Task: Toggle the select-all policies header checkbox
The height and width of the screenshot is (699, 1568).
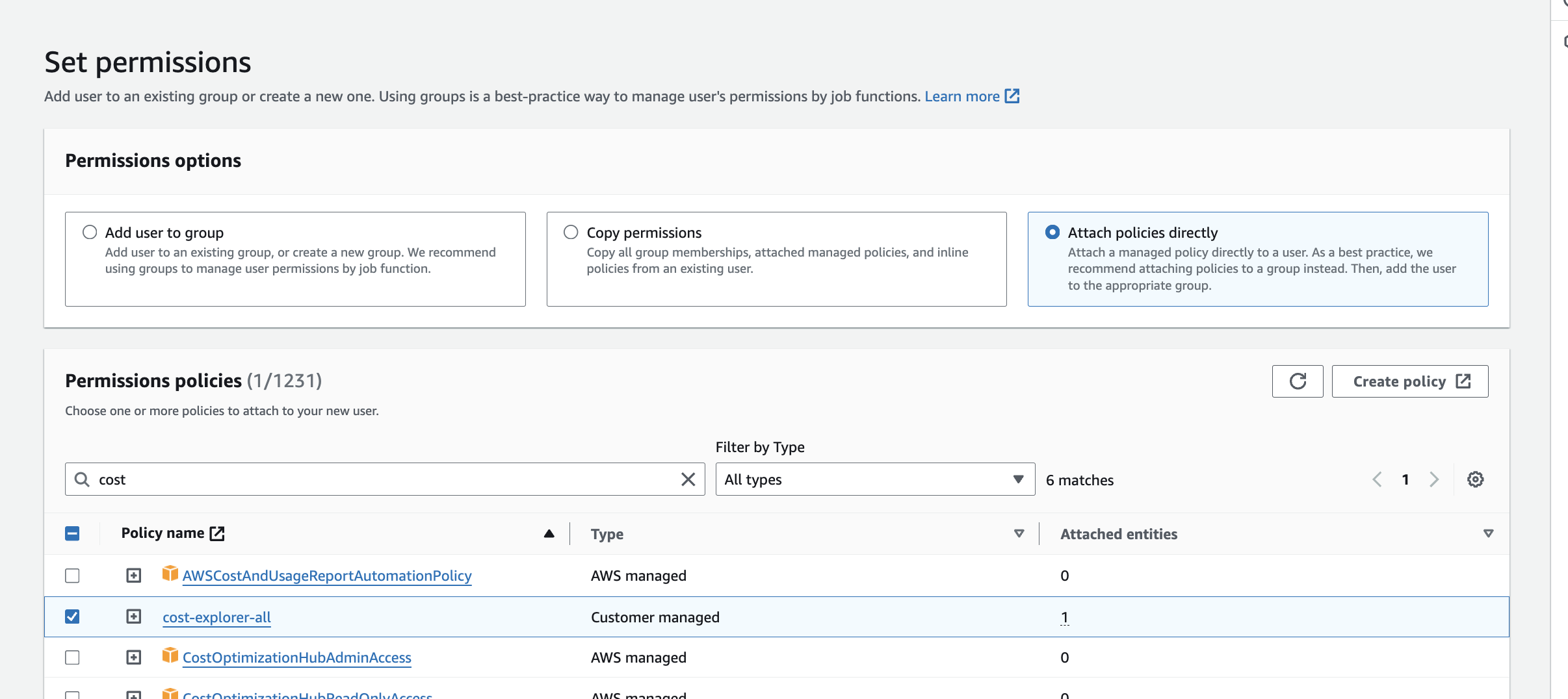Action: pyautogui.click(x=72, y=533)
